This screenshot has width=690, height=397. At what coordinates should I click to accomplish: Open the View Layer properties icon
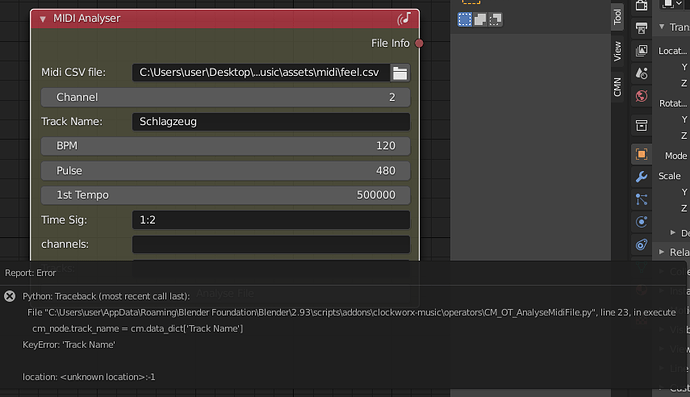pos(641,51)
